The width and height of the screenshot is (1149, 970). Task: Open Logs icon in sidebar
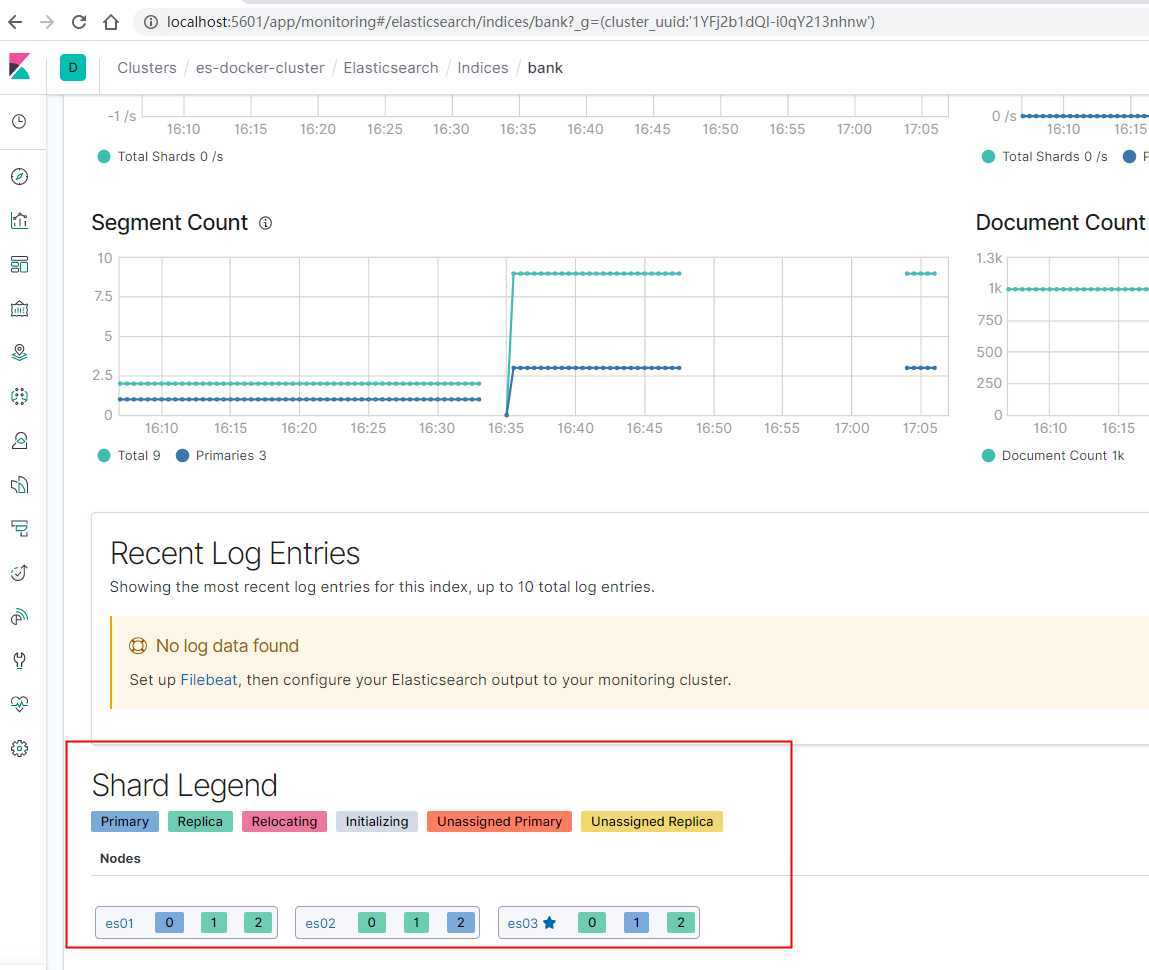[20, 484]
